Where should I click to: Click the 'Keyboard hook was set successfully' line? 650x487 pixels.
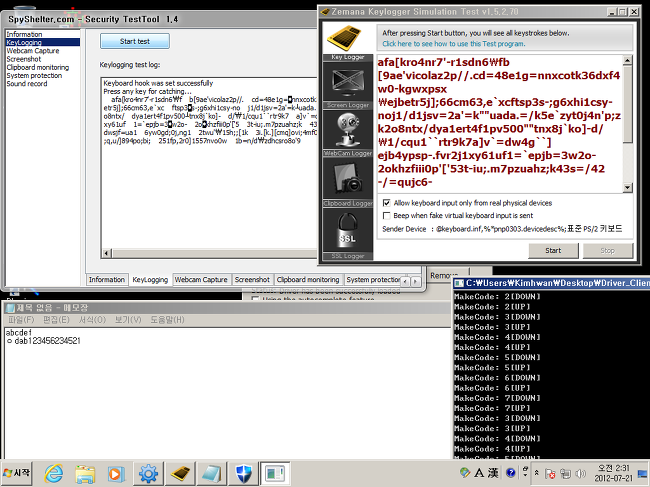click(x=158, y=83)
